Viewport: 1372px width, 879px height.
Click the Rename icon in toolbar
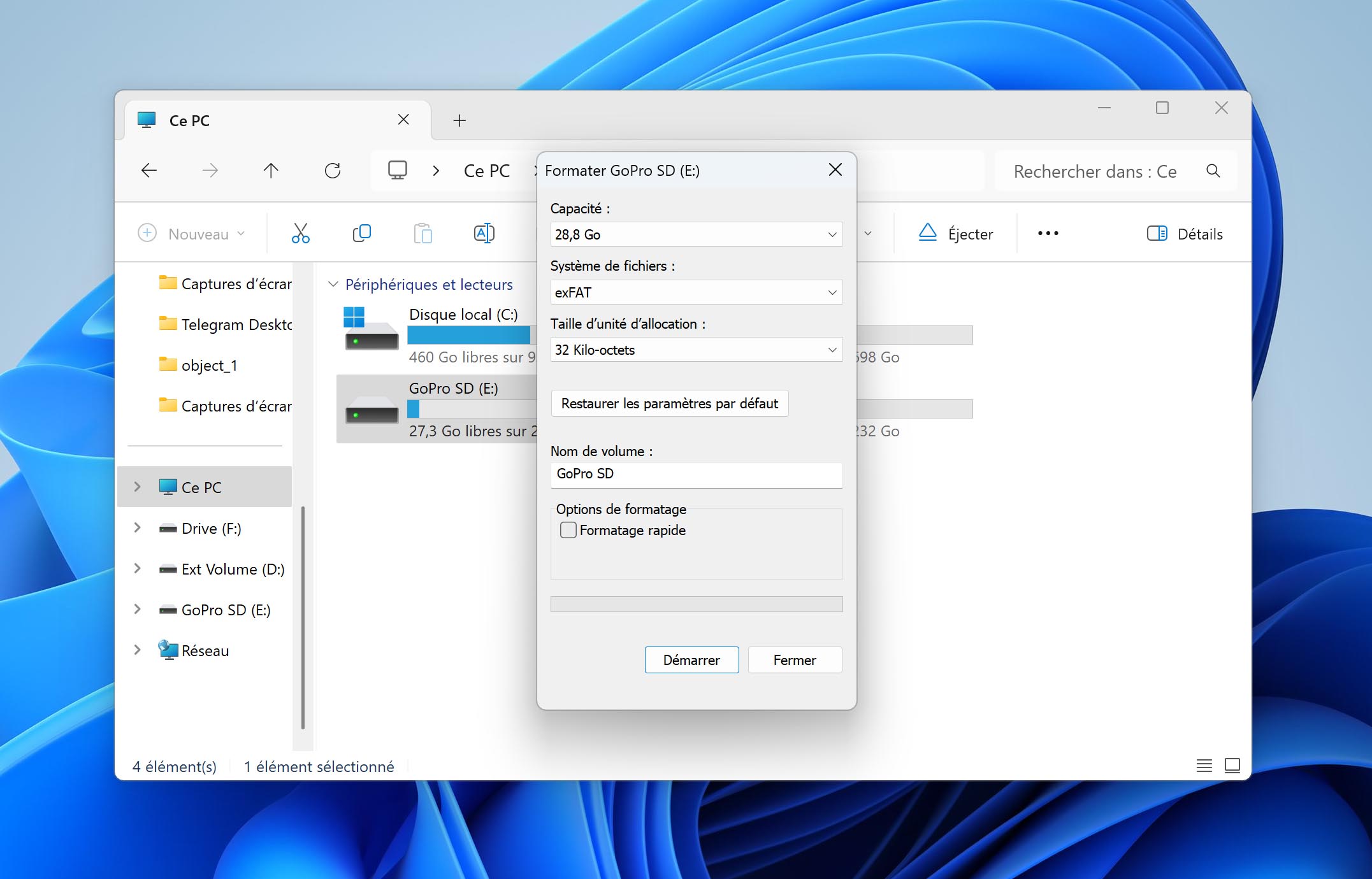click(x=484, y=234)
